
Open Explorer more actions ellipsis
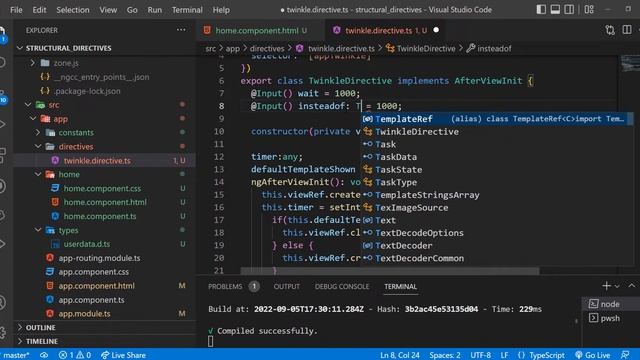[181, 30]
